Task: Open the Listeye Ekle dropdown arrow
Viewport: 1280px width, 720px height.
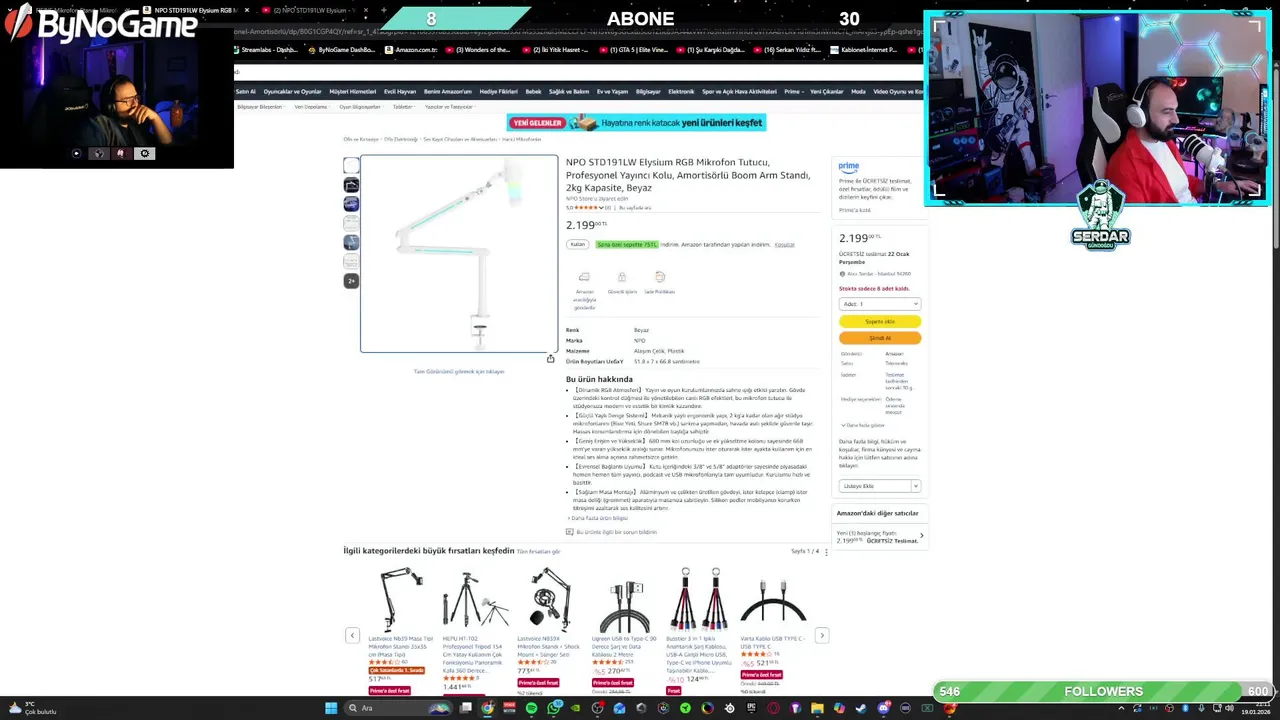Action: pos(914,486)
